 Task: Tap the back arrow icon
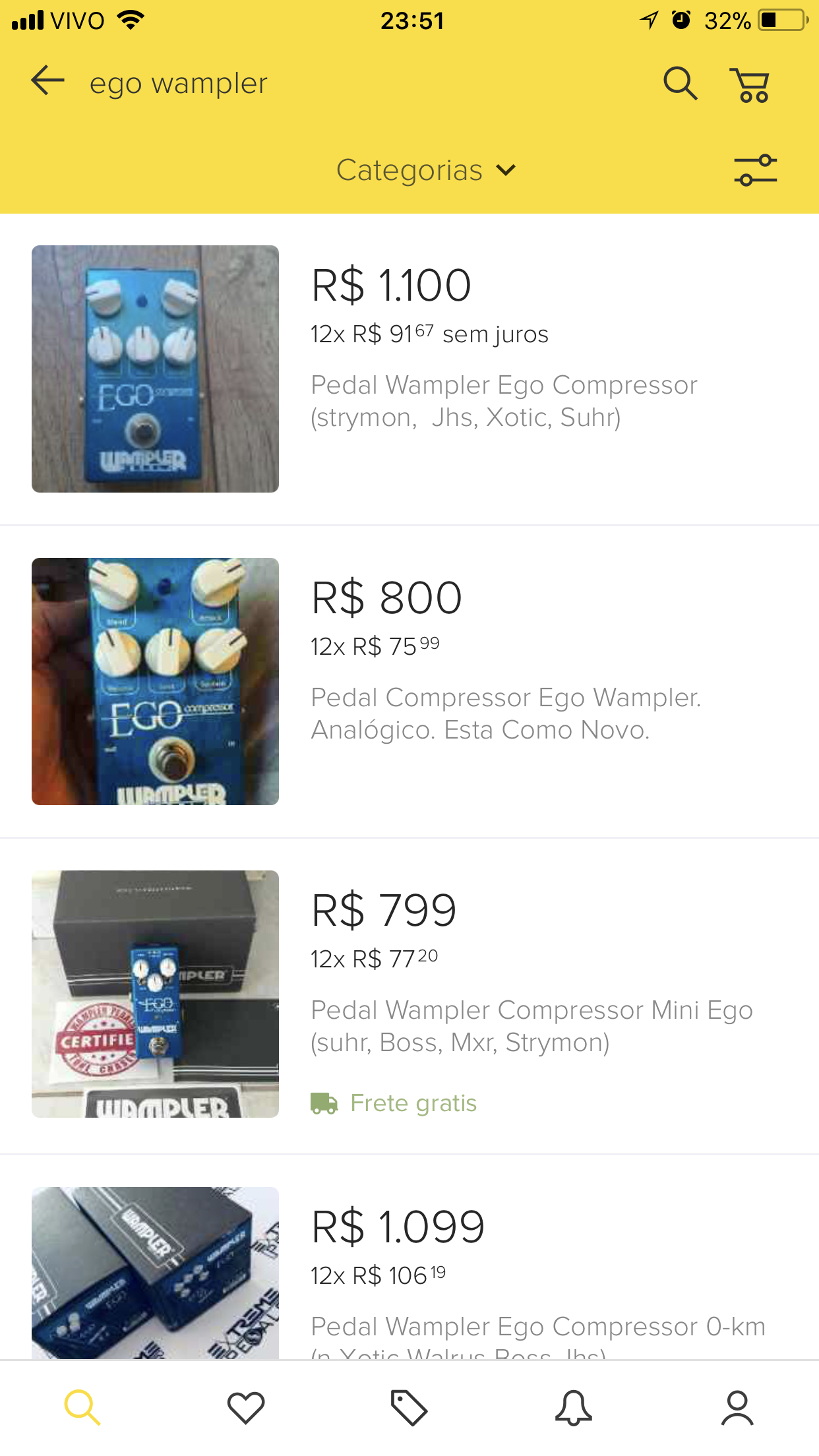(x=47, y=81)
